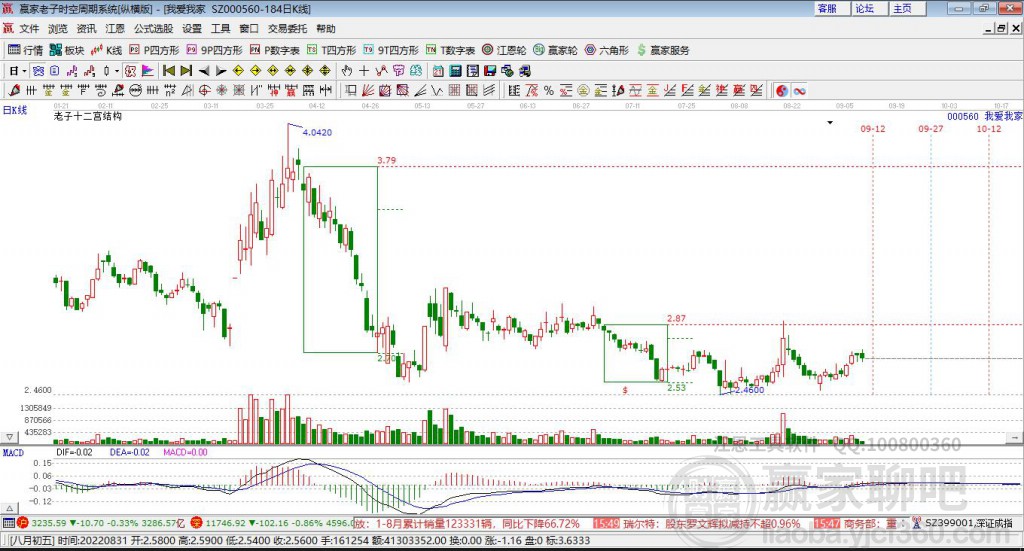Viewport: 1024px width, 551px height.
Task: Click the table icon in the status bar
Action: (8, 523)
